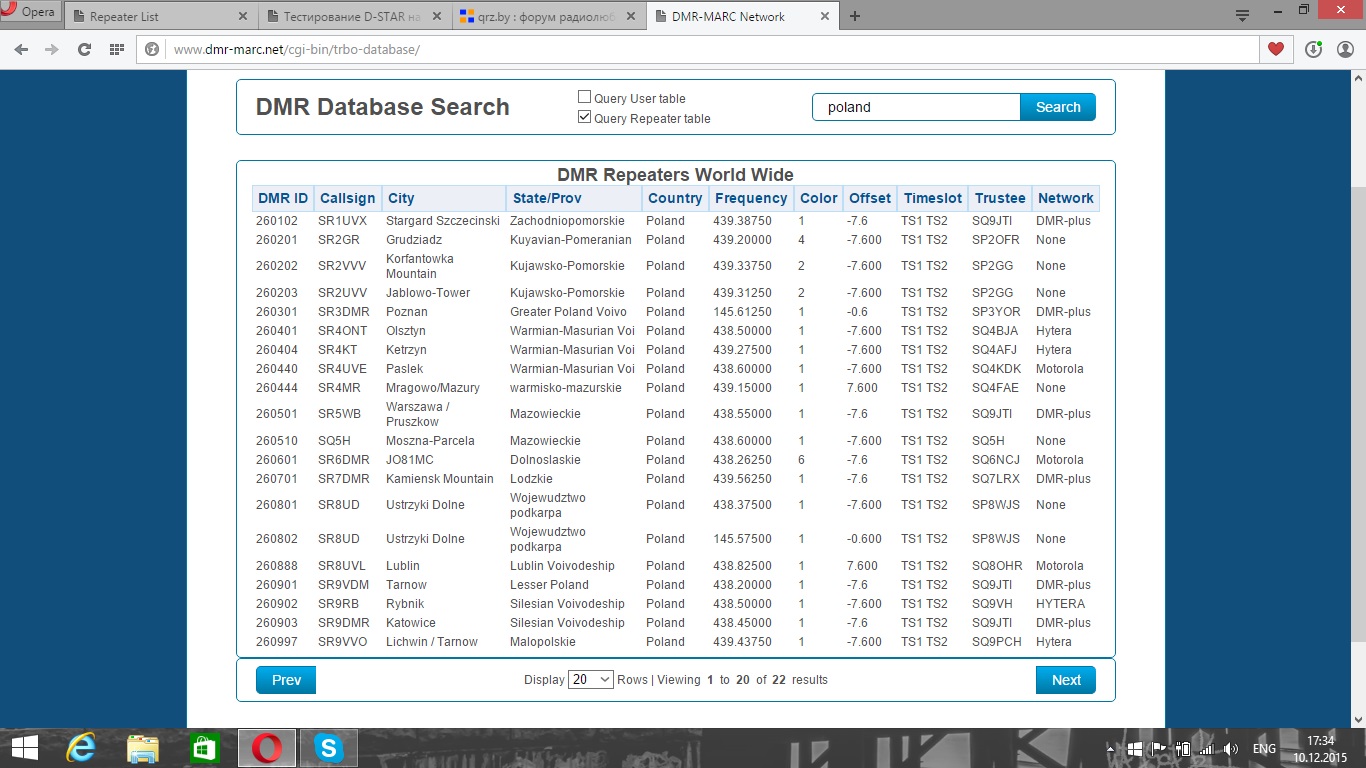
Task: Open Internet Explorer from taskbar
Action: 80,748
